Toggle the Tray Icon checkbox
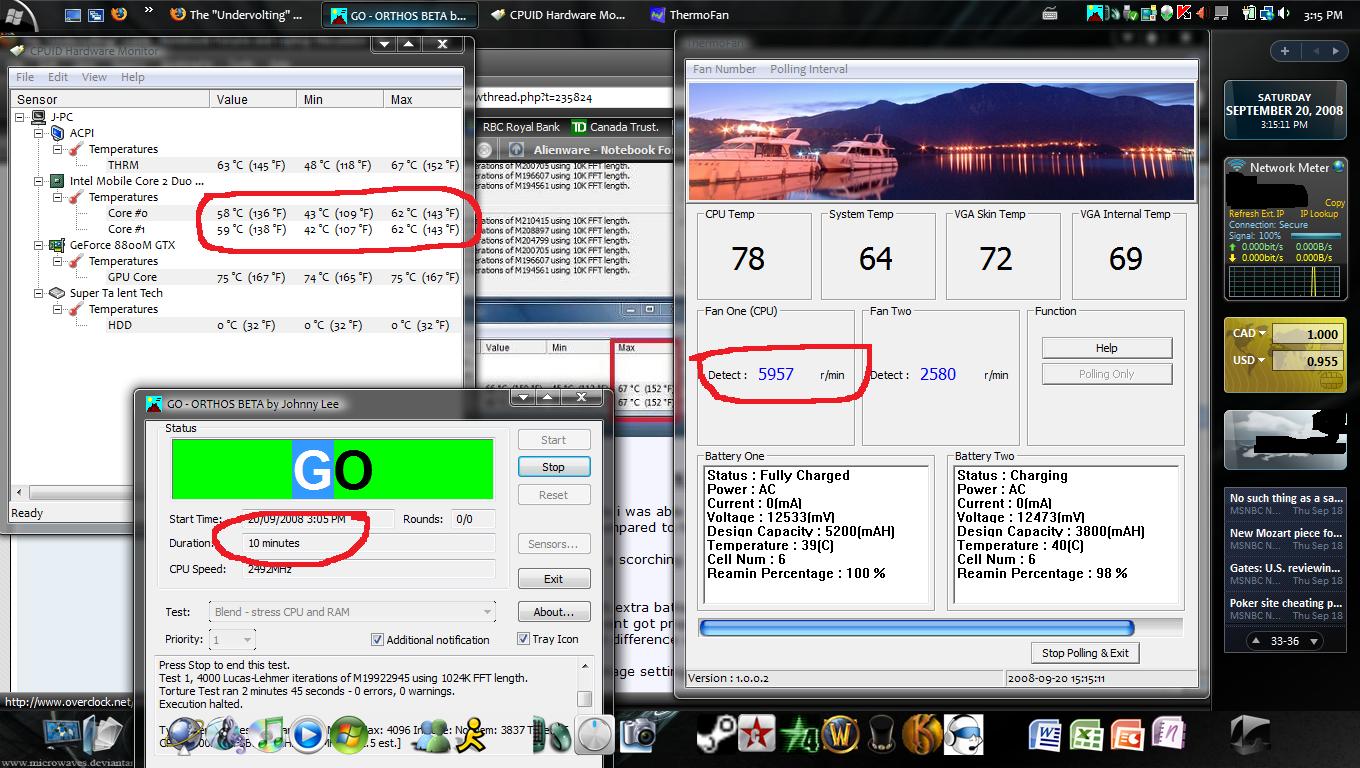This screenshot has width=1360, height=768. [x=523, y=638]
